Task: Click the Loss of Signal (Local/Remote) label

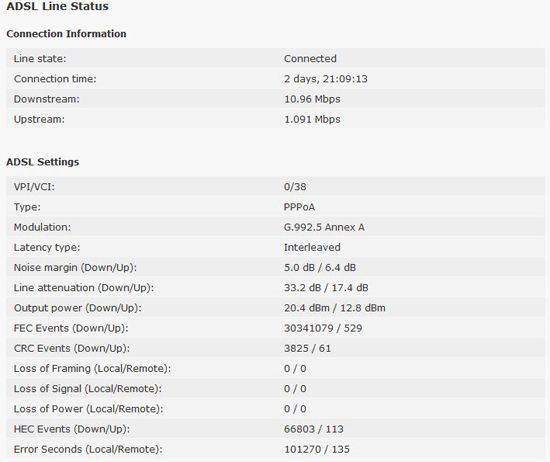Action: [x=88, y=389]
